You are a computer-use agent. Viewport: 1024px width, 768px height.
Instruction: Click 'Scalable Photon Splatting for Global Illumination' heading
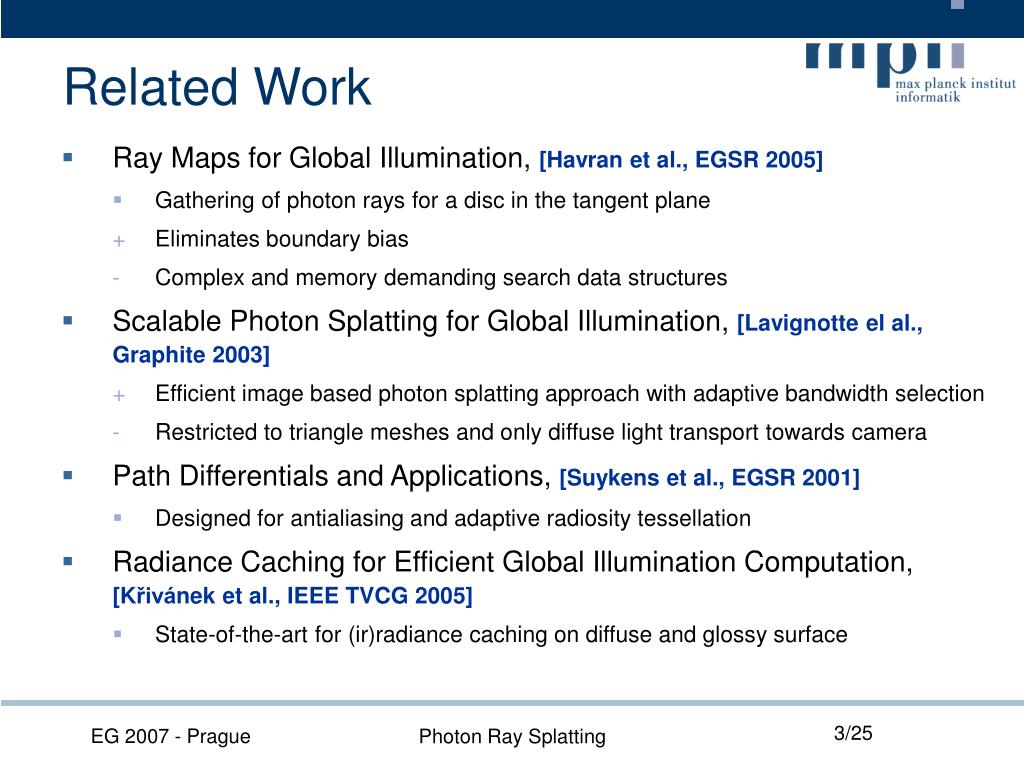click(421, 321)
